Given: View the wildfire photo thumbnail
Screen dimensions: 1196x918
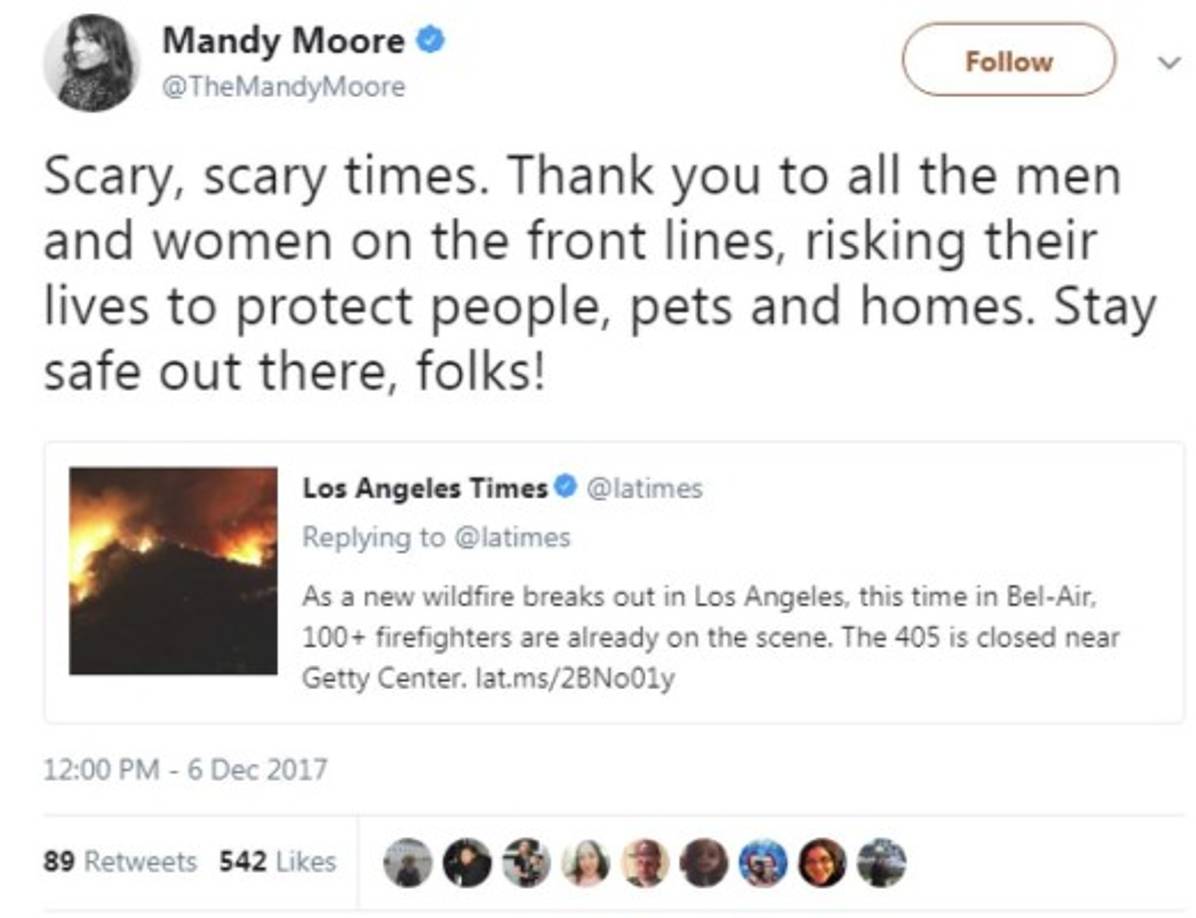Looking at the screenshot, I should point(173,571).
